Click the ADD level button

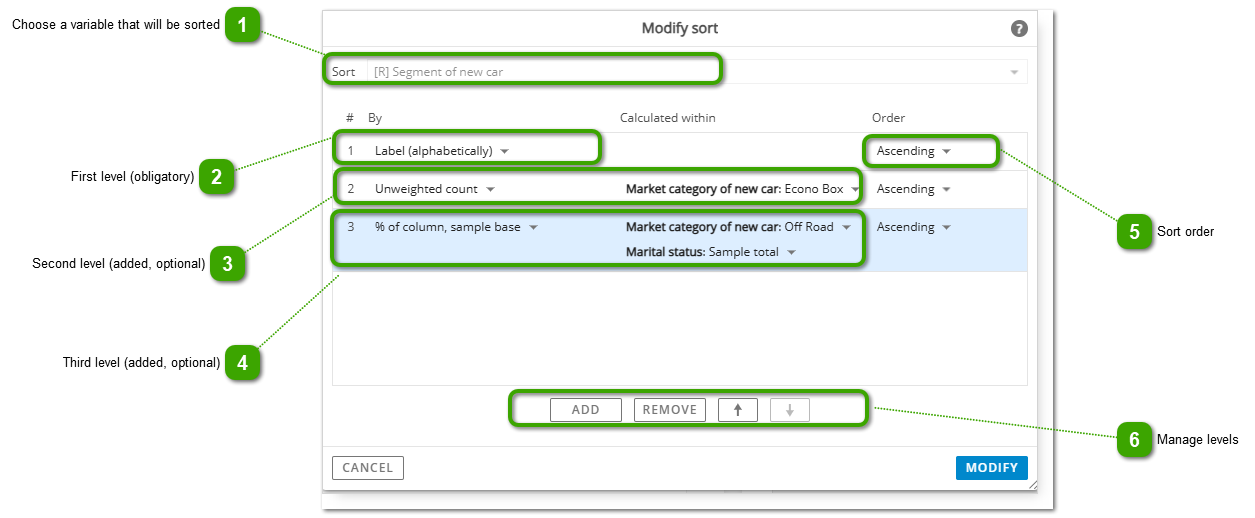pyautogui.click(x=586, y=410)
